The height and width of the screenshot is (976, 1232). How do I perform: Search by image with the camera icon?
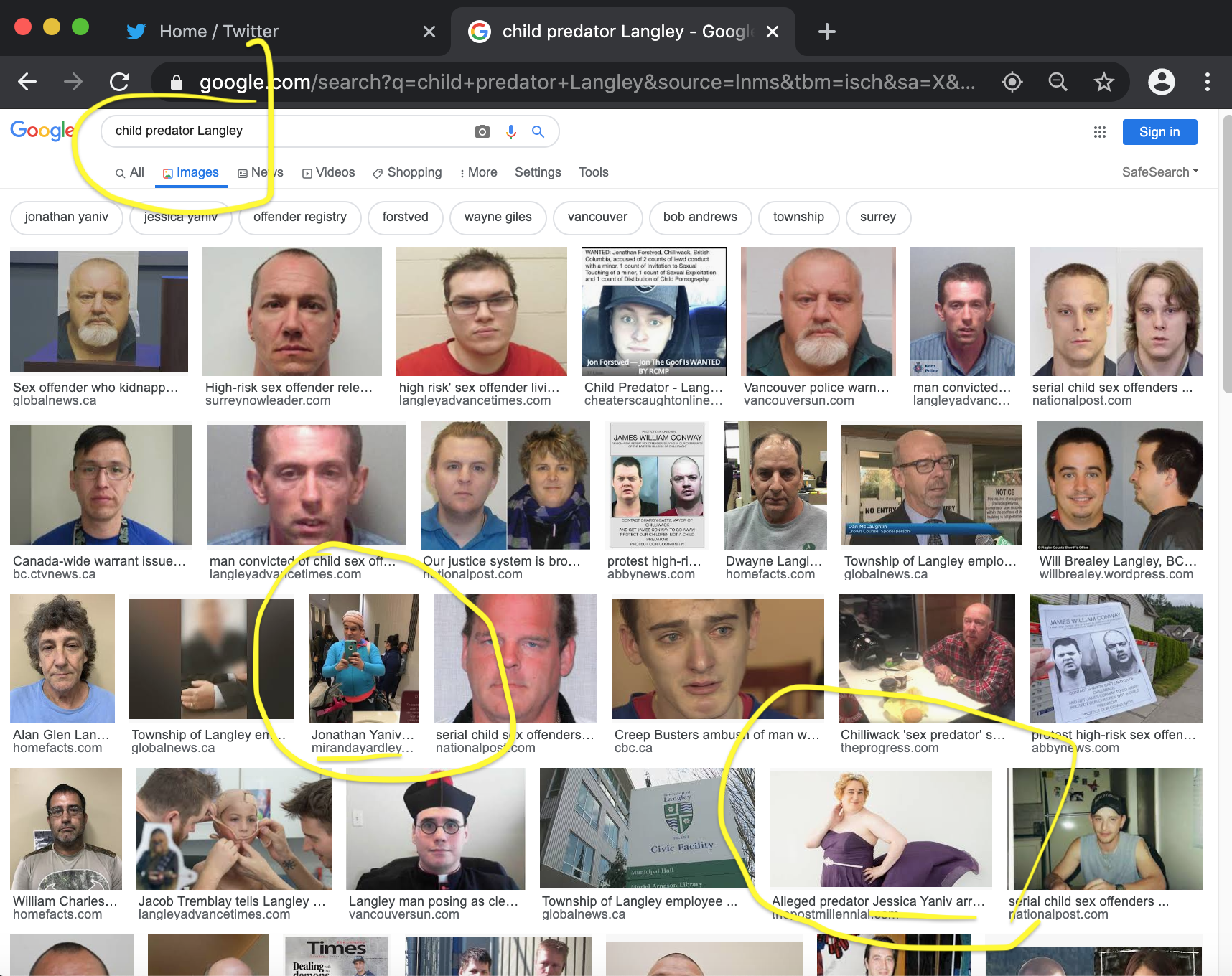coord(482,131)
